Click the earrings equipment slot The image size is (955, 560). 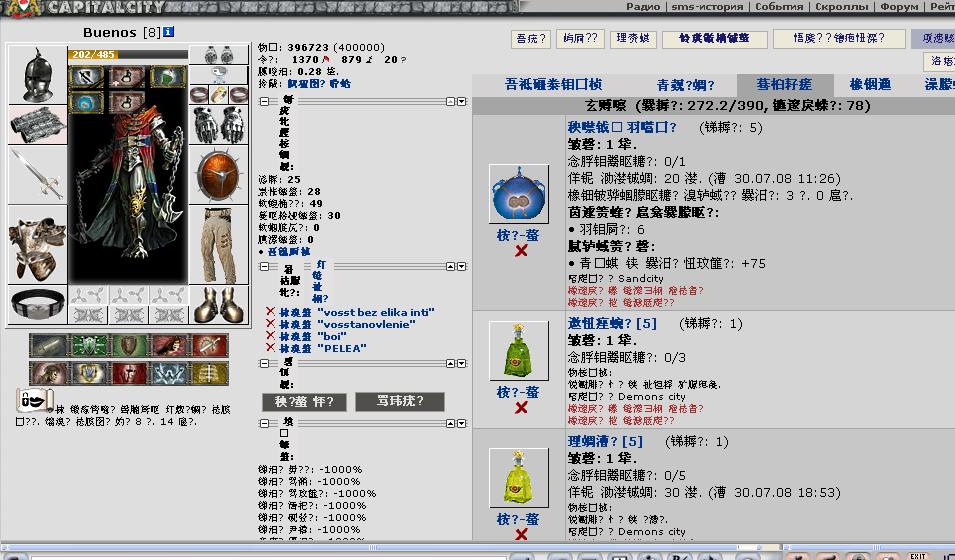(x=219, y=55)
